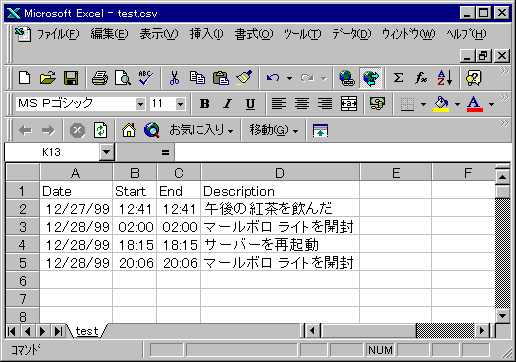Apply the yellow Fill Color swatch
516x362 pixels.
tap(441, 104)
